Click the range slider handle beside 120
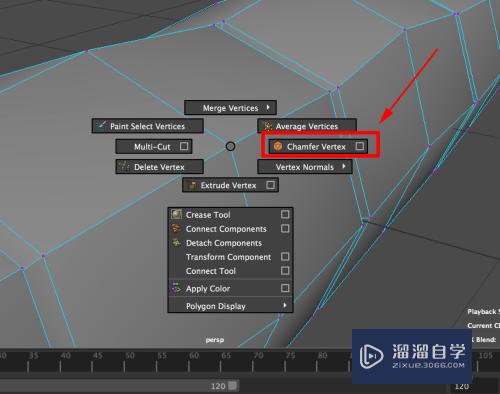 233,386
